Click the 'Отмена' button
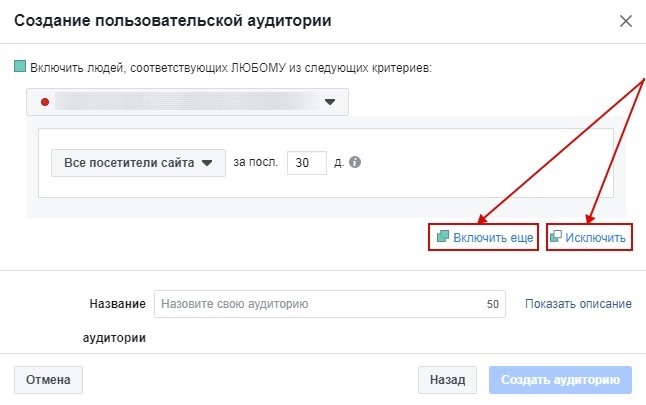 (48, 380)
